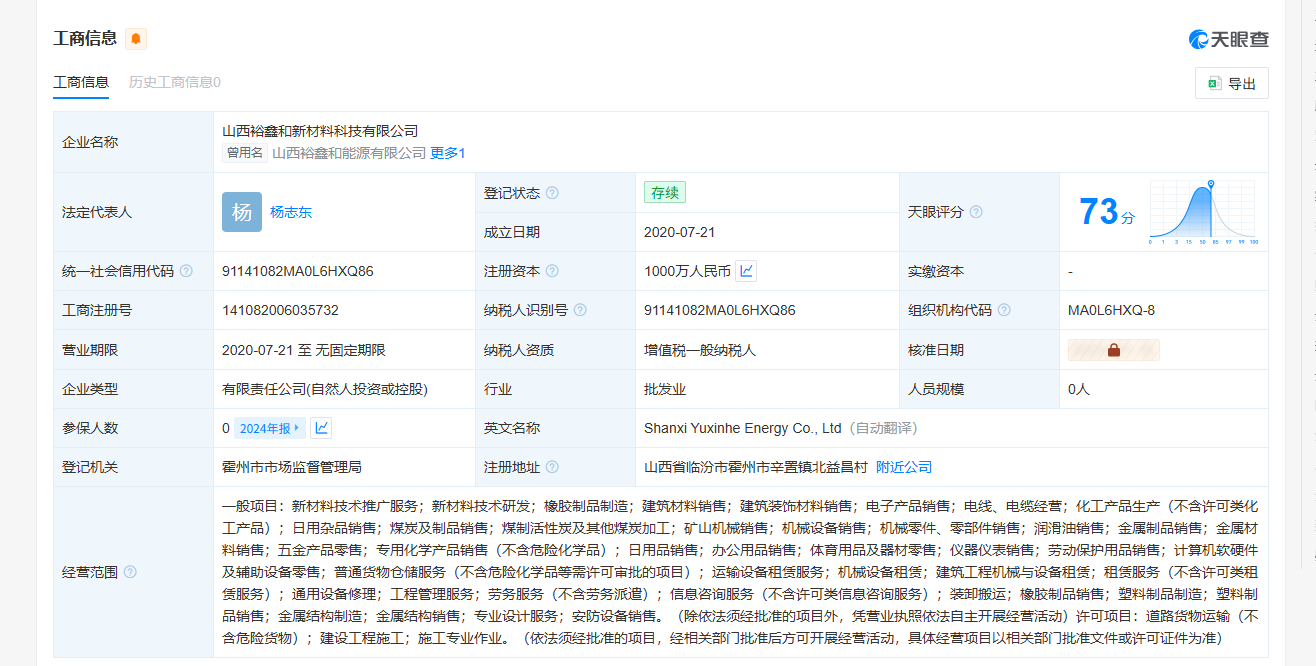Click the orange notification bell icon

tap(136, 39)
